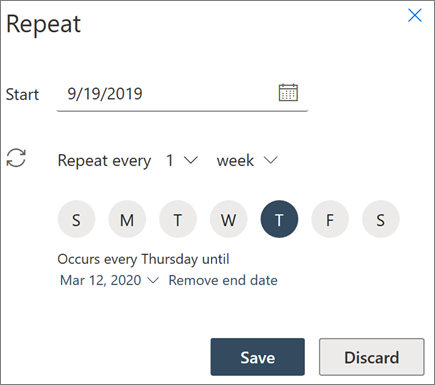435x385 pixels.
Task: Click the Occurs every Thursday until text
Action: [x=143, y=259]
